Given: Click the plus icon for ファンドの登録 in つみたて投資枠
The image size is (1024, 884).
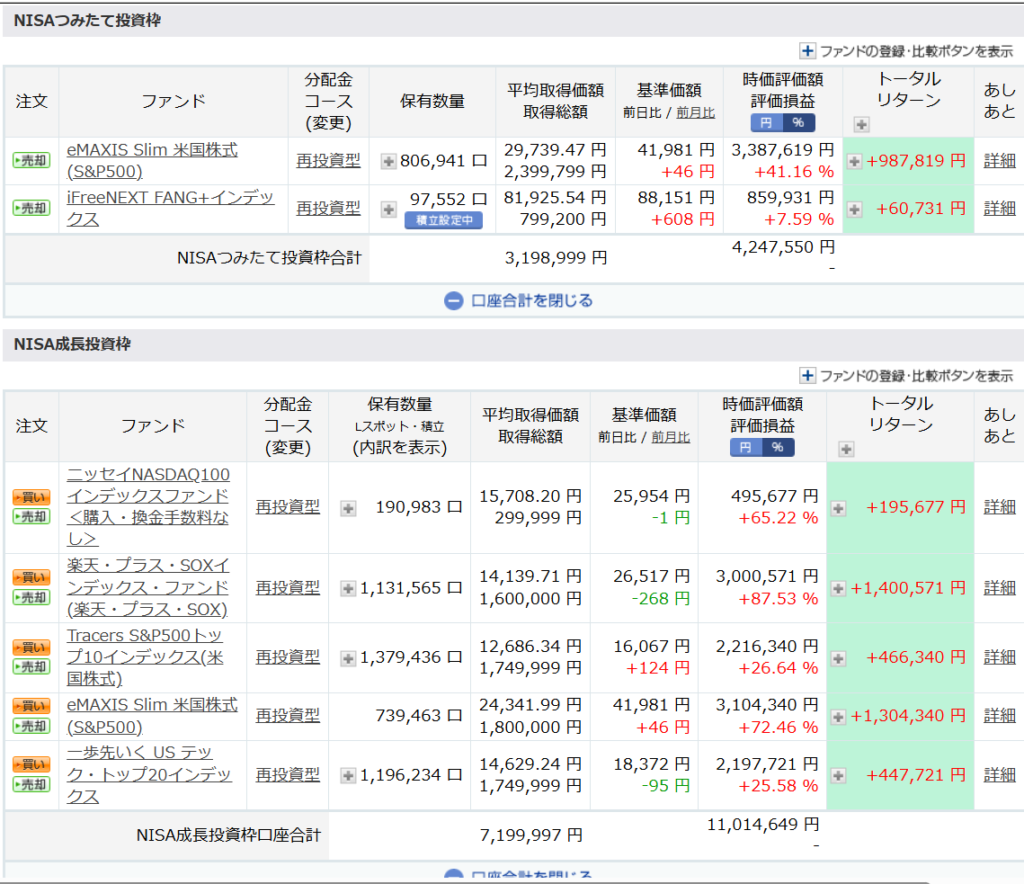Looking at the screenshot, I should click(808, 51).
